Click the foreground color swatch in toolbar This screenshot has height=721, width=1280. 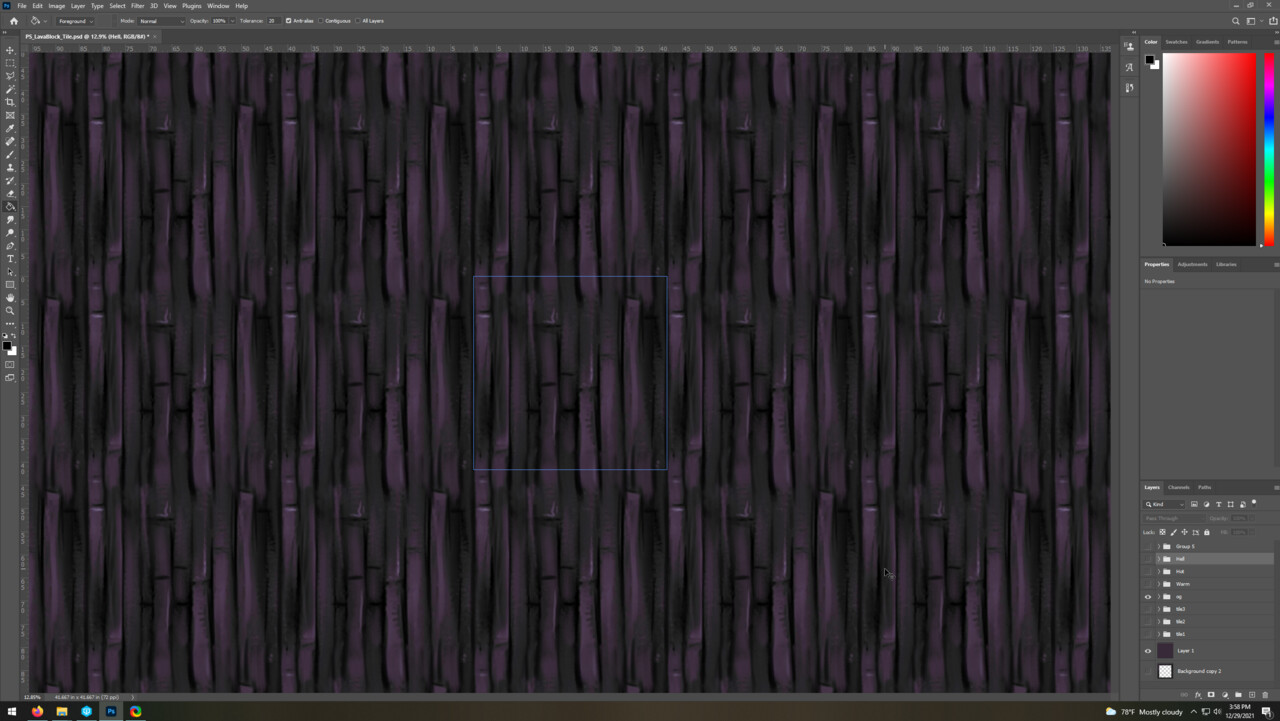(7, 346)
